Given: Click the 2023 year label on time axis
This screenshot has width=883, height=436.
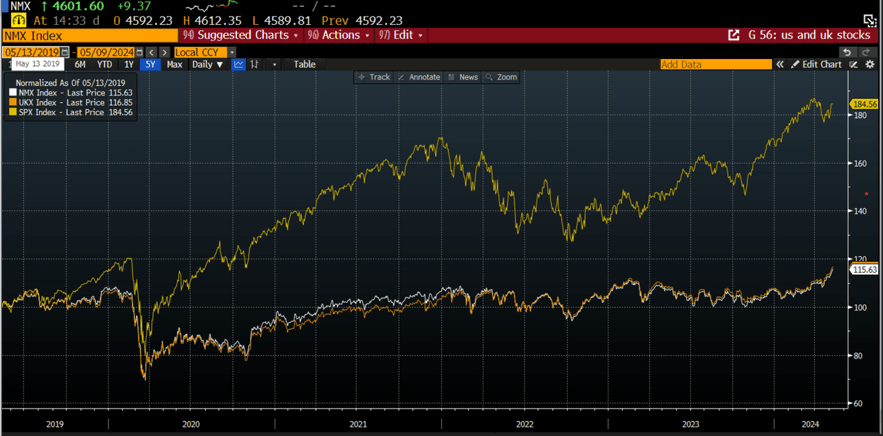Looking at the screenshot, I should 690,424.
